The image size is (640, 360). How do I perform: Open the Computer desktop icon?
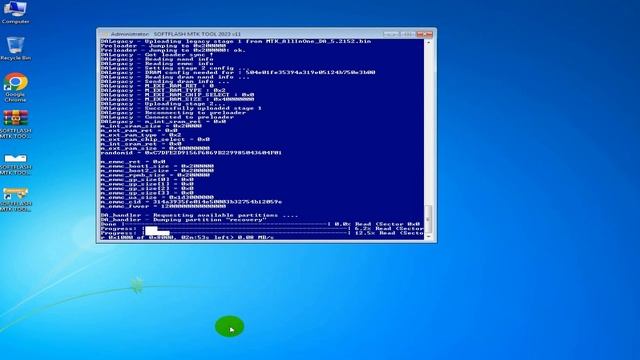click(15, 12)
